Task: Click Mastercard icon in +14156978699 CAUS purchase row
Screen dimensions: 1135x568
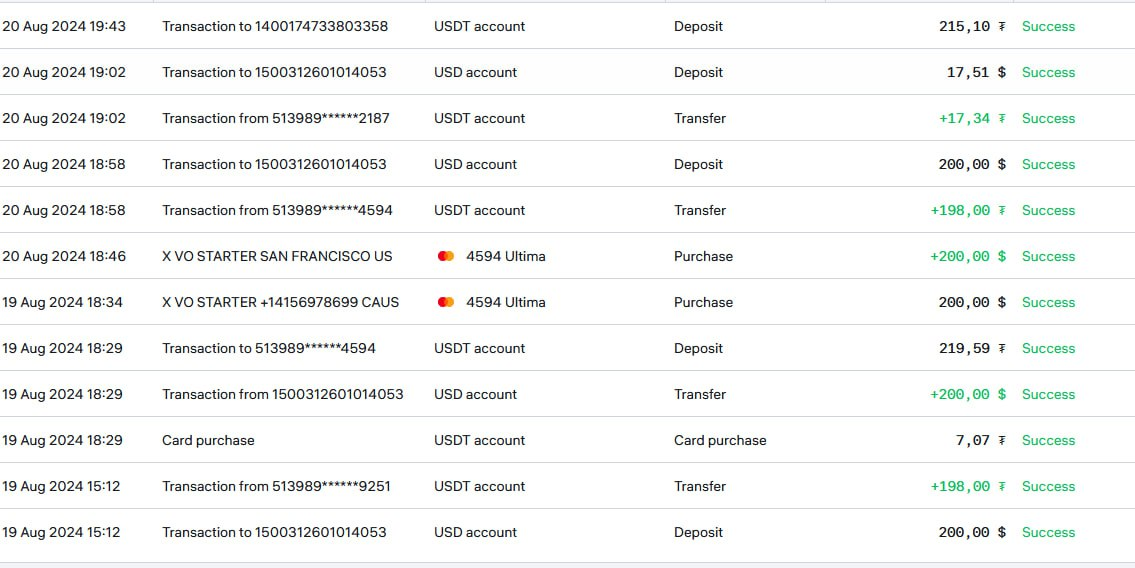Action: point(446,302)
